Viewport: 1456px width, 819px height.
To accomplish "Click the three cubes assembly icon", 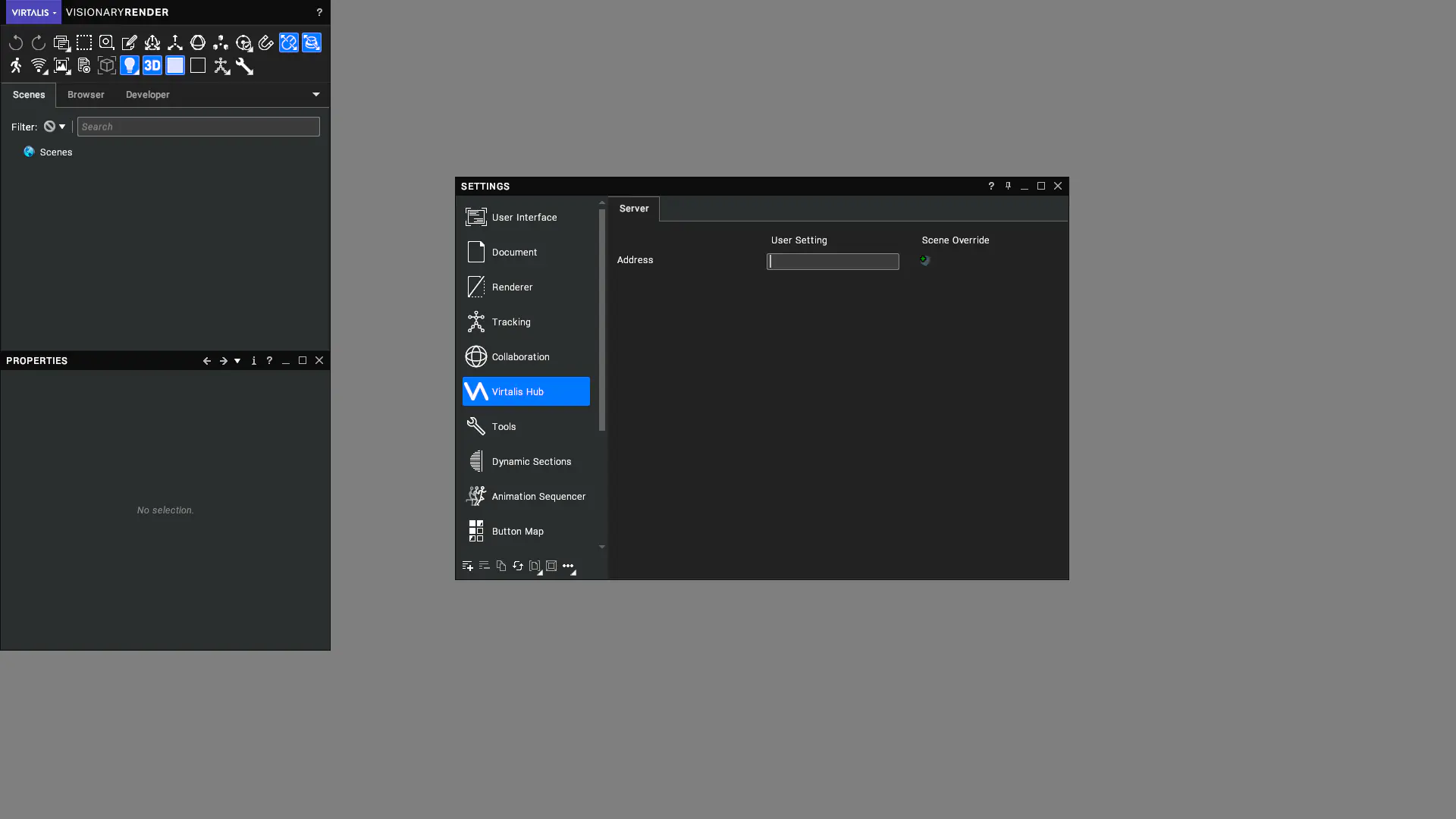I will pos(221,43).
